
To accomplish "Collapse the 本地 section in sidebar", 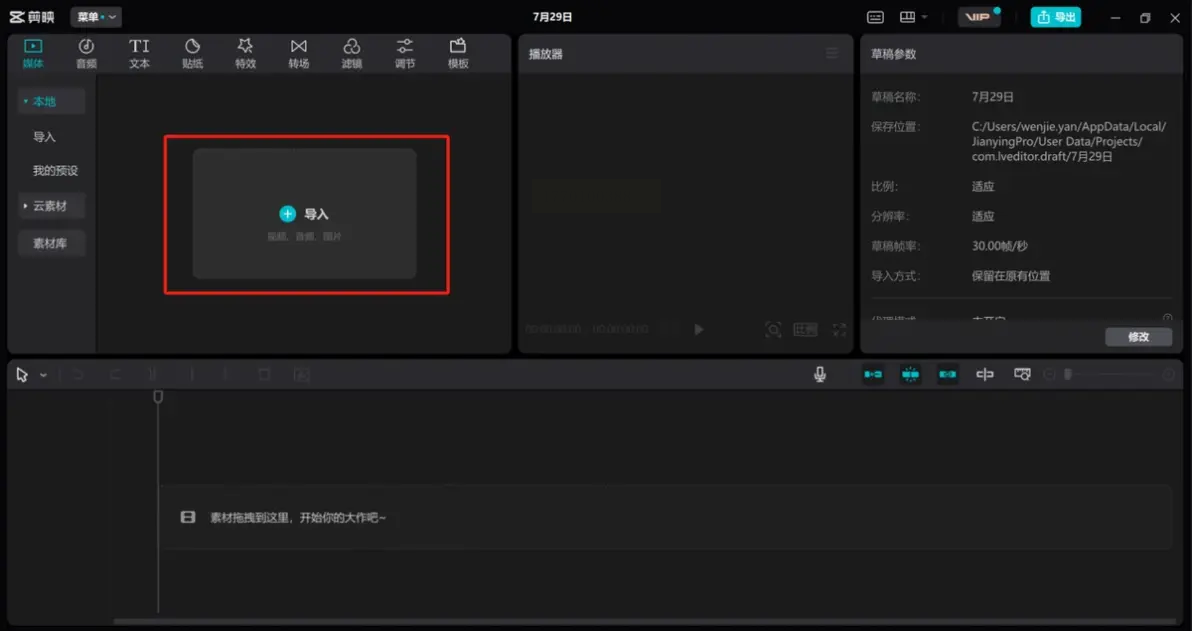I will tap(52, 101).
